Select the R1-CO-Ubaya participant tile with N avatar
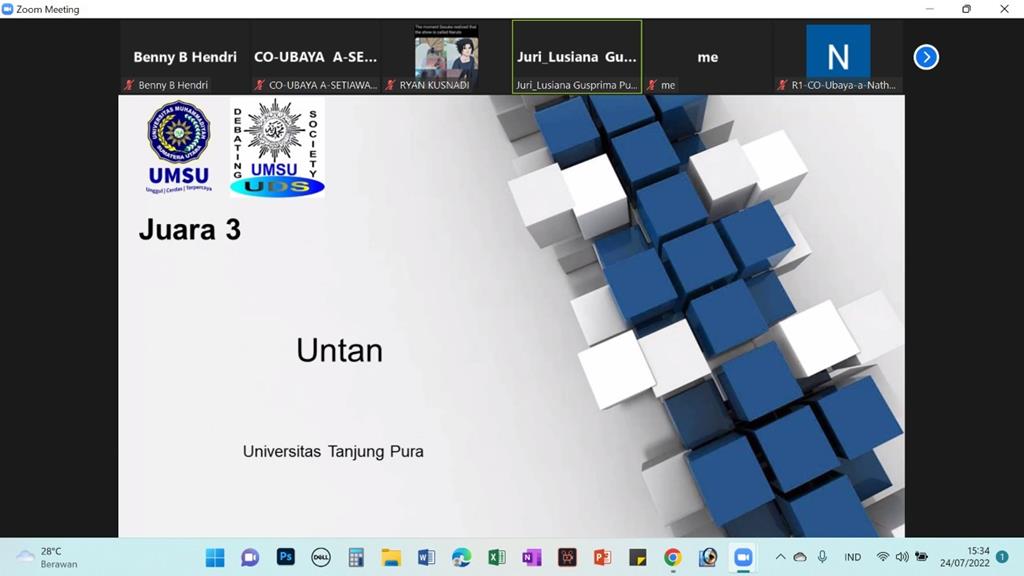The width and height of the screenshot is (1024, 576). (x=838, y=57)
